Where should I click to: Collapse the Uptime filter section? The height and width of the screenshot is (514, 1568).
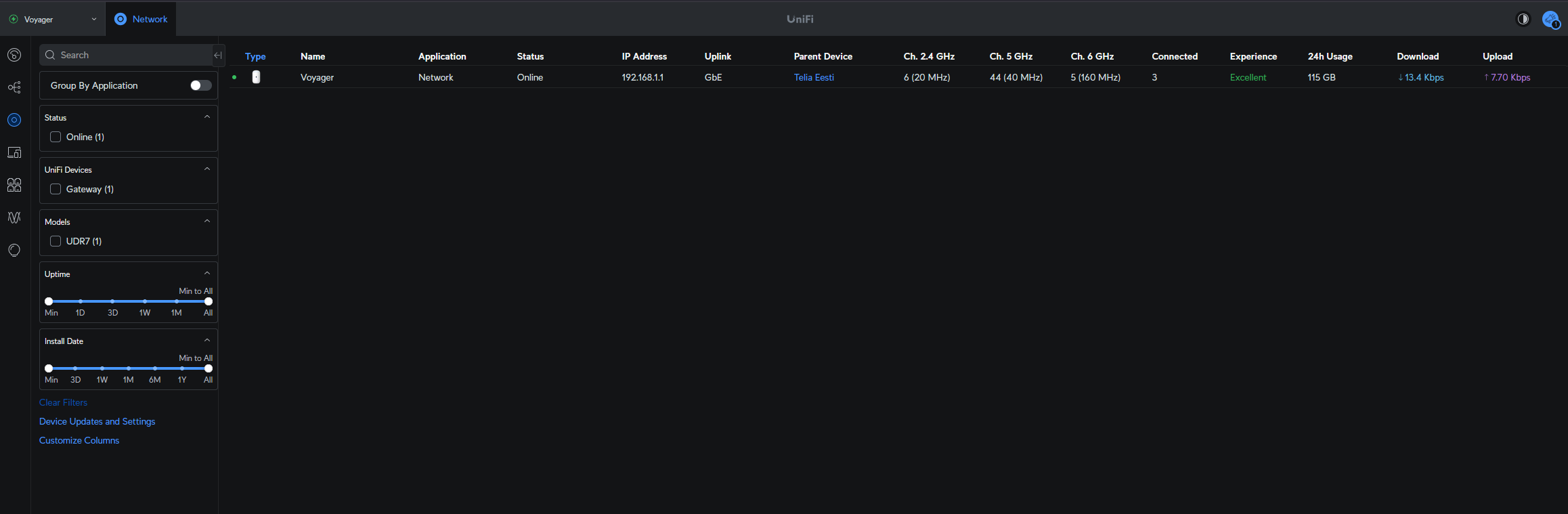point(207,274)
